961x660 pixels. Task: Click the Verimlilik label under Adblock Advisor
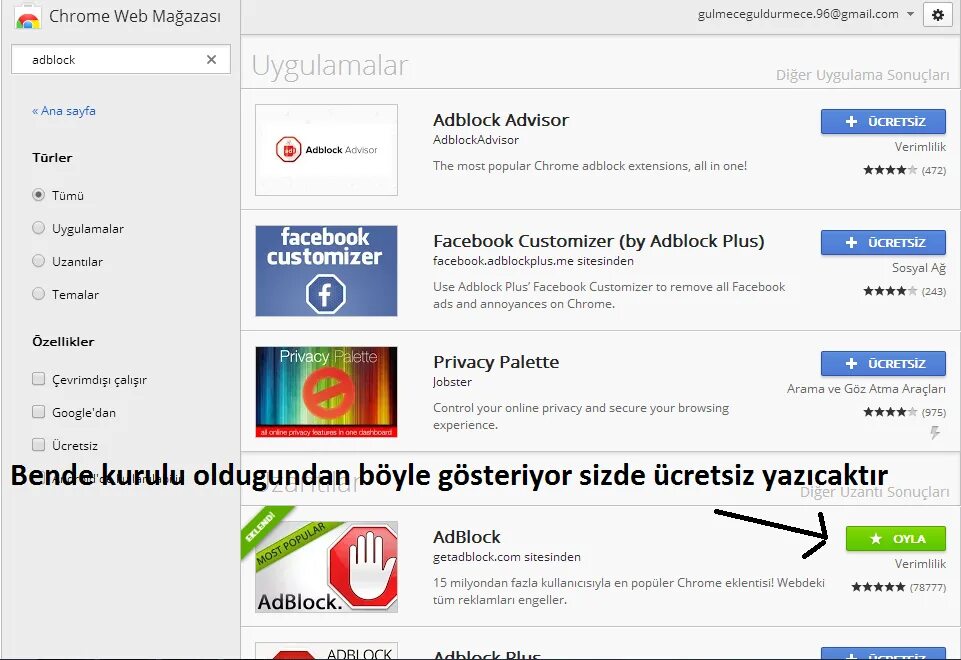pos(920,146)
